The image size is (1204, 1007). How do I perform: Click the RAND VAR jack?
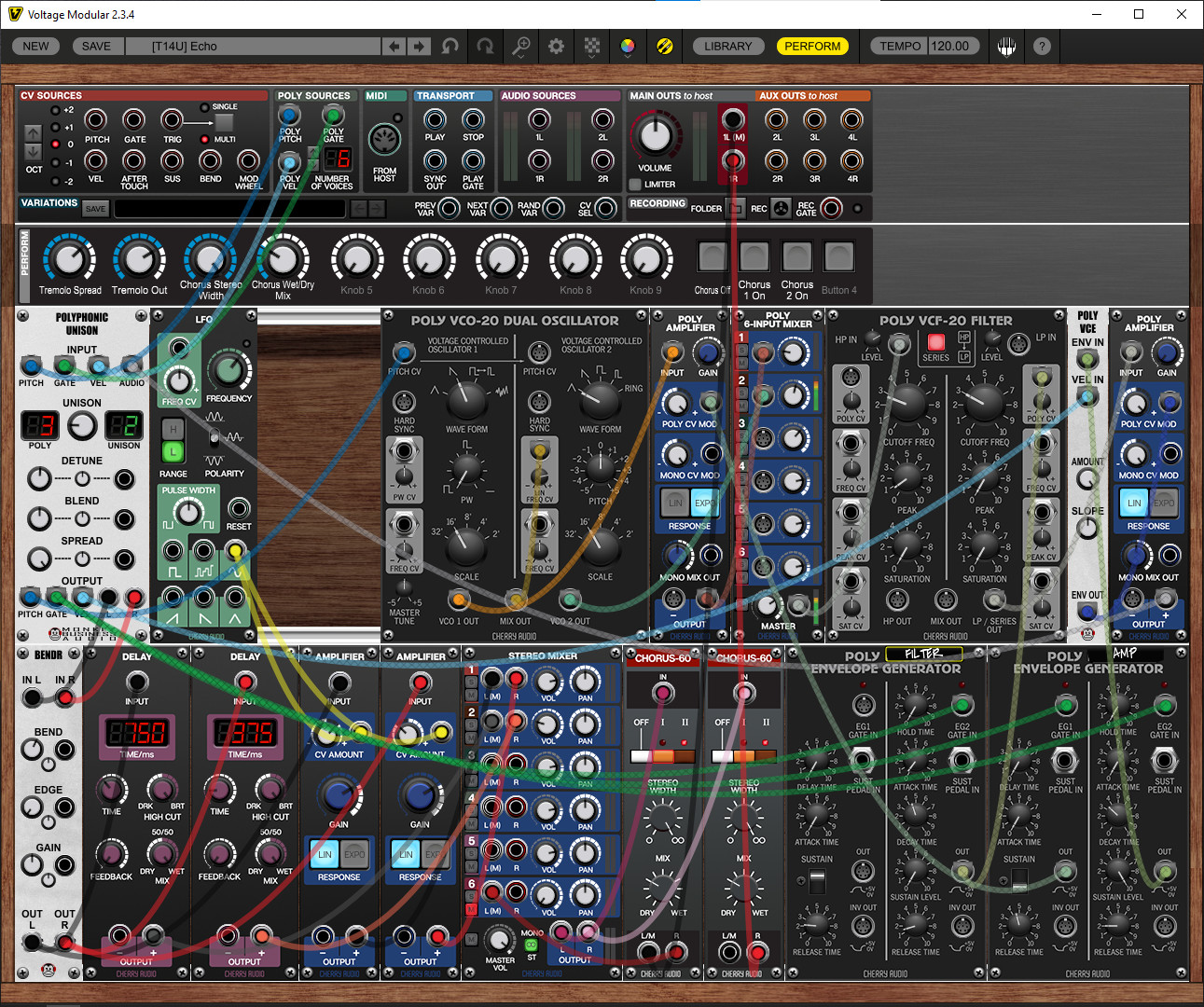click(553, 208)
